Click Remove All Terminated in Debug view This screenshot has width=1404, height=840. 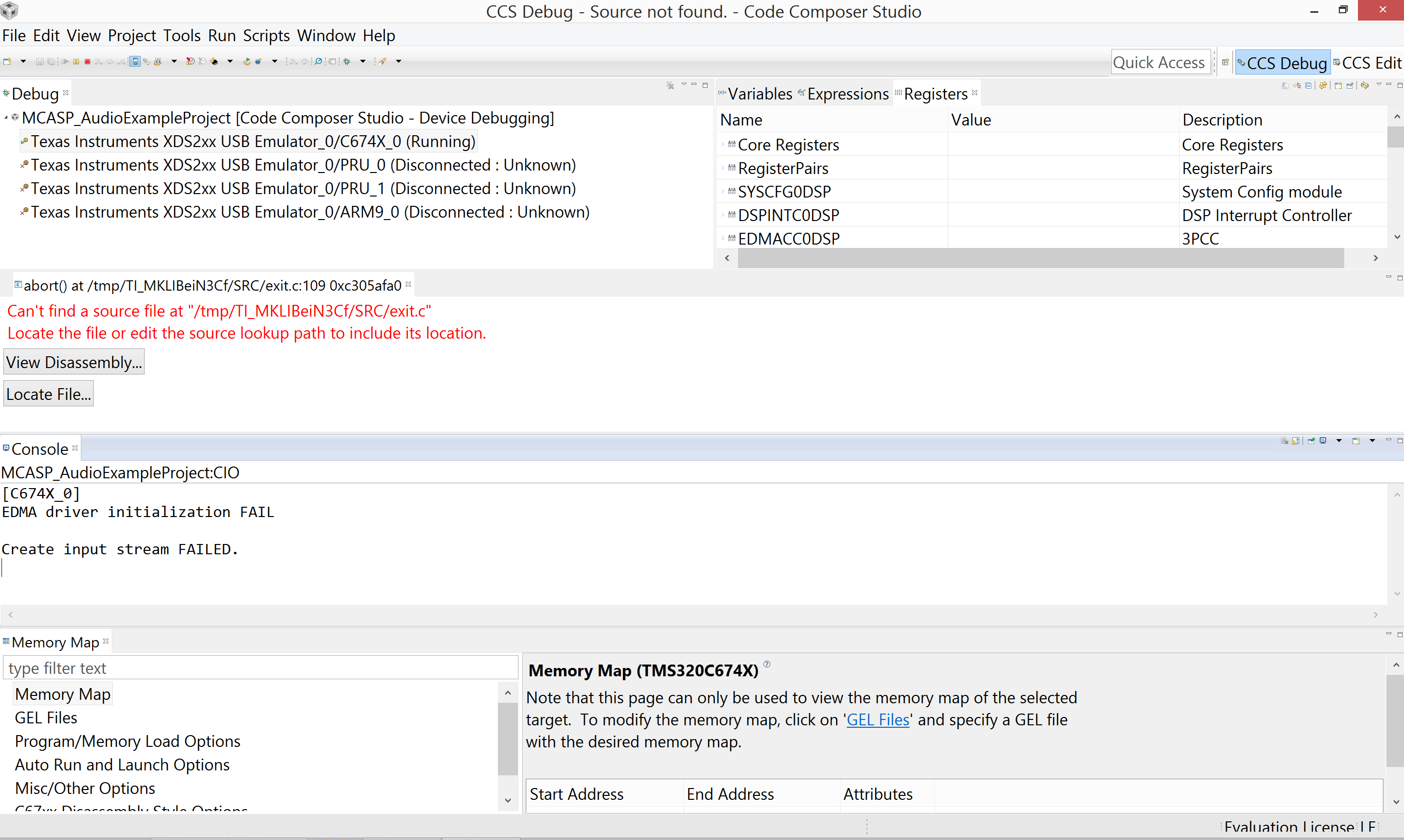click(670, 85)
